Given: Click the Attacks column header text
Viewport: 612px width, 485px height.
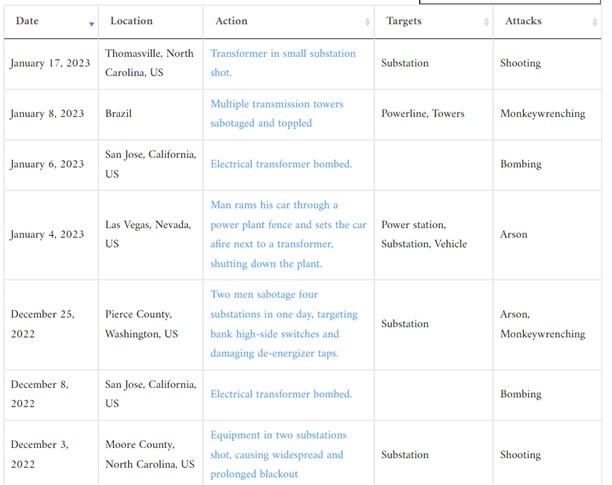Looking at the screenshot, I should click(x=523, y=21).
